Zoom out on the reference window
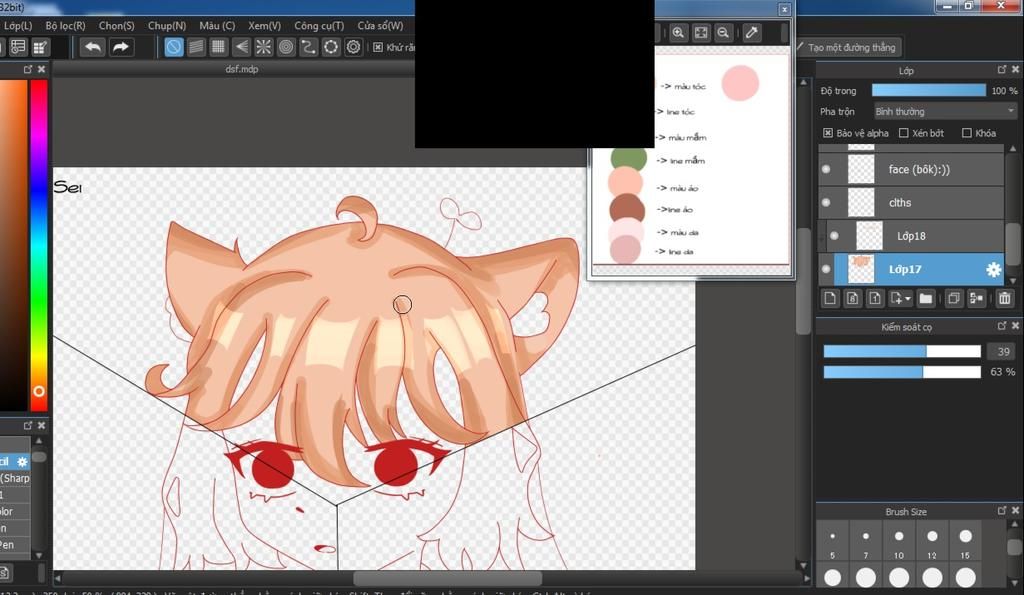1024x595 pixels. tap(723, 33)
